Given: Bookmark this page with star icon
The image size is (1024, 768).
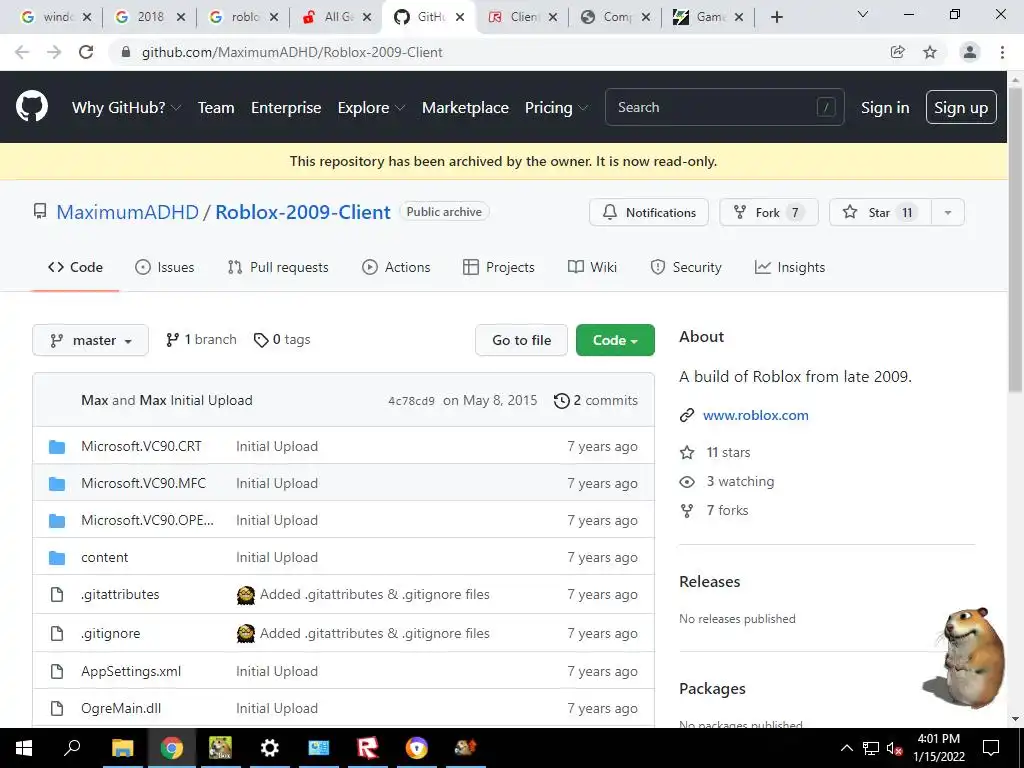Looking at the screenshot, I should coord(930,52).
